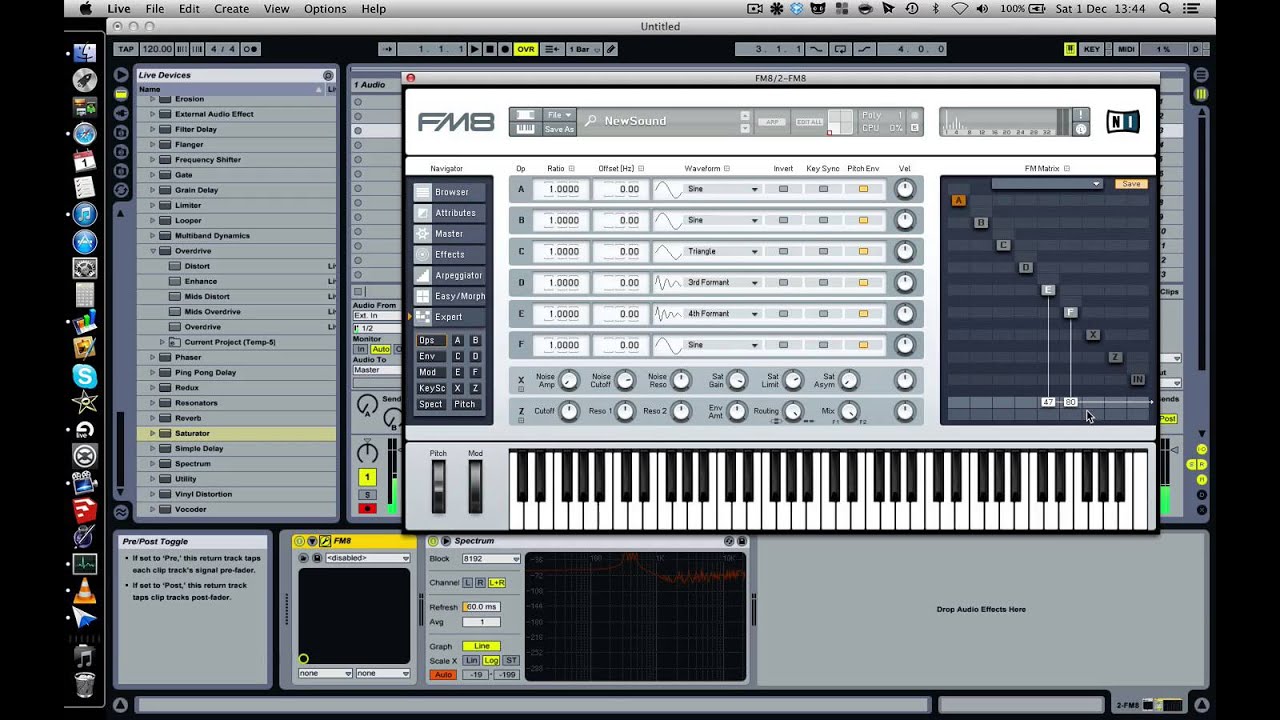Toggle Ableton draw mode pencil

[x=611, y=49]
